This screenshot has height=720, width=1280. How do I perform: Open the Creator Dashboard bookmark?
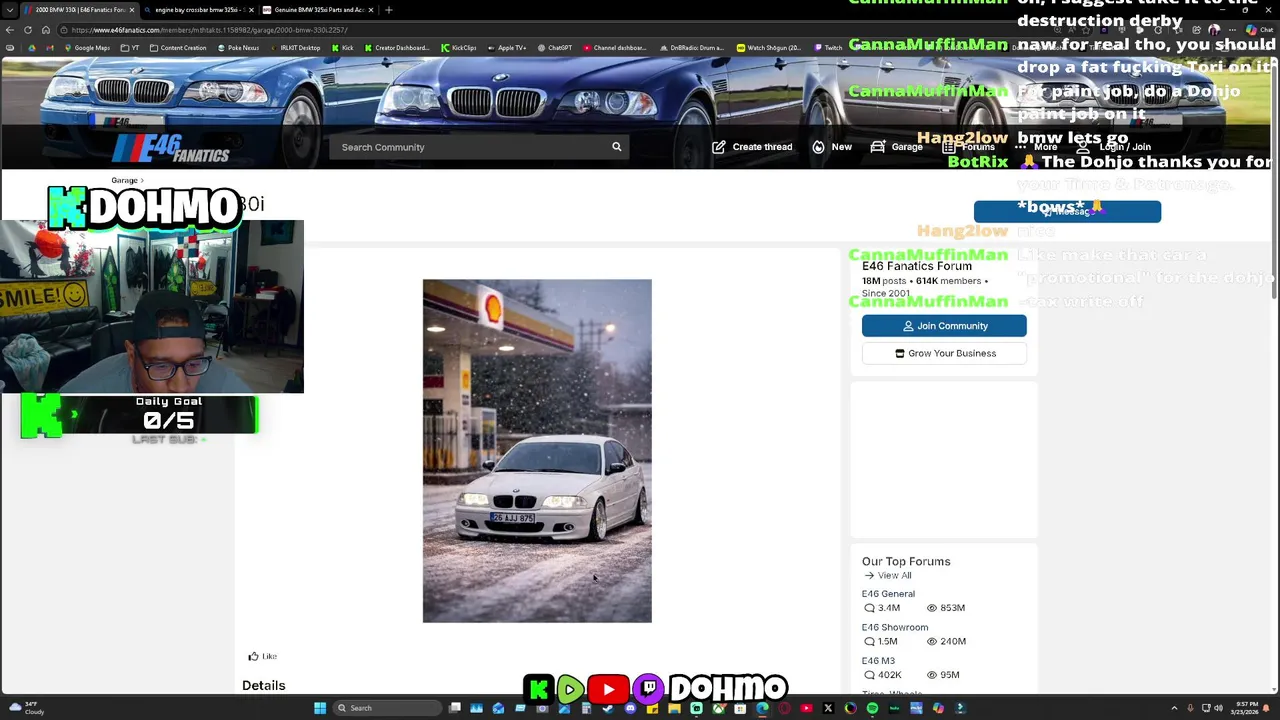[x=397, y=47]
